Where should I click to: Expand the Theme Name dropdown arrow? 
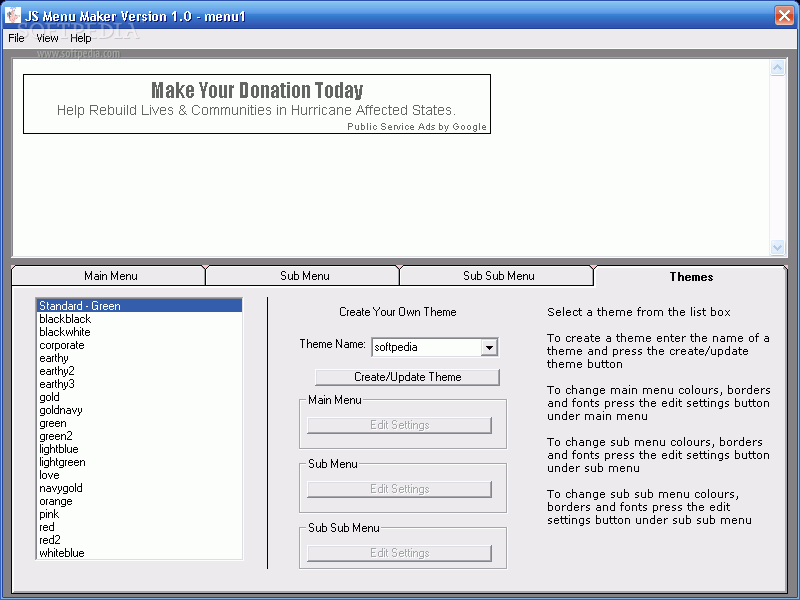489,347
